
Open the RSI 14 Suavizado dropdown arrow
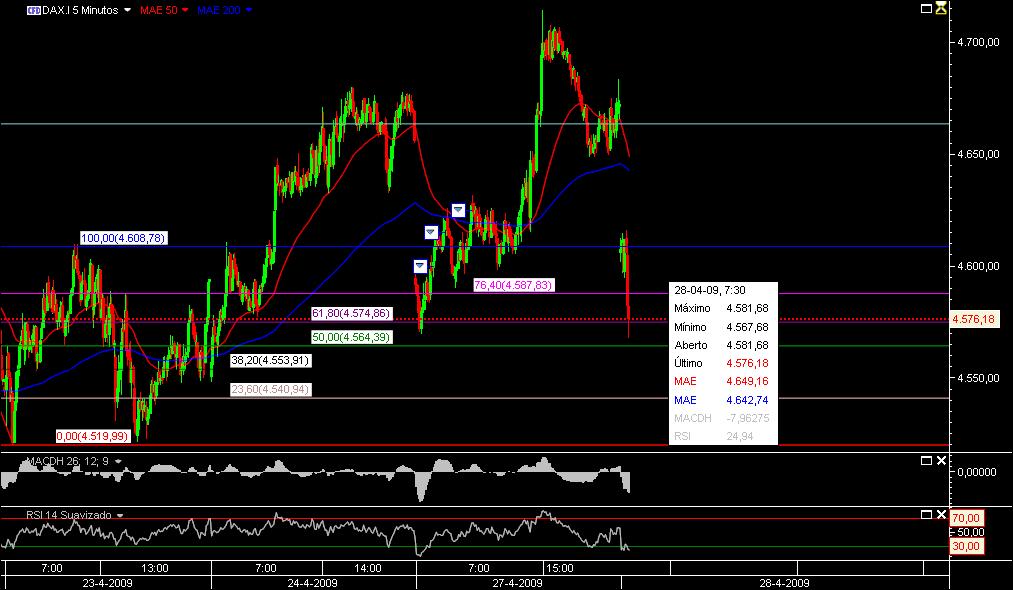(120, 515)
